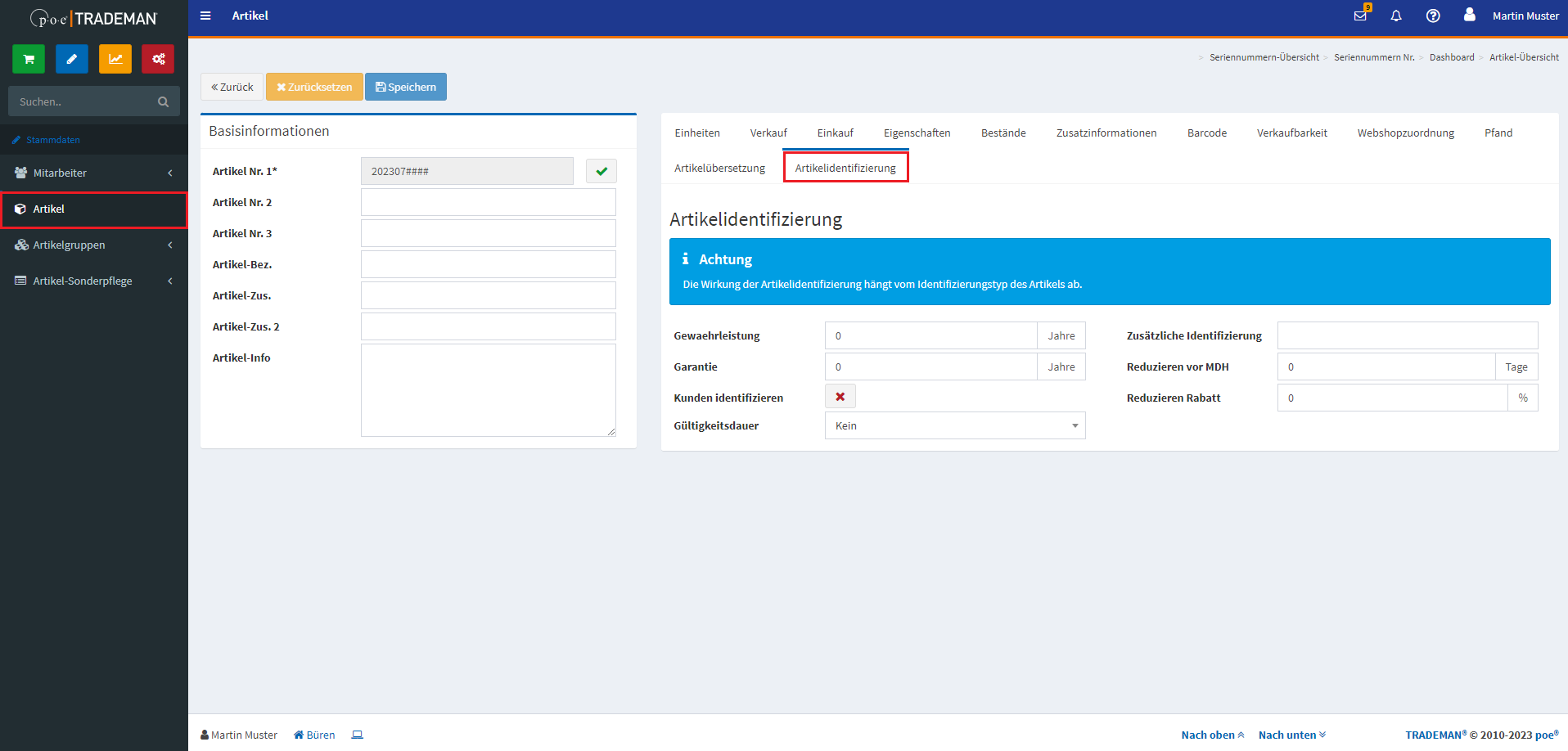
Task: Open the orange chart statistics icon
Action: [x=115, y=59]
